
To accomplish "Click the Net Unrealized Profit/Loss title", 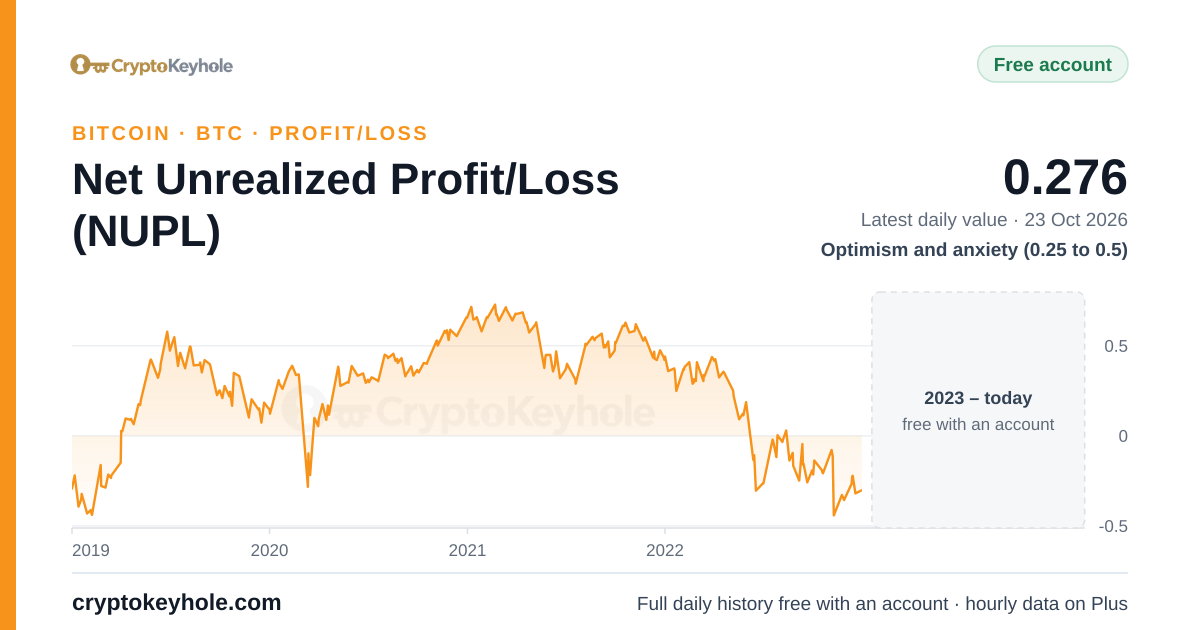I will (346, 205).
